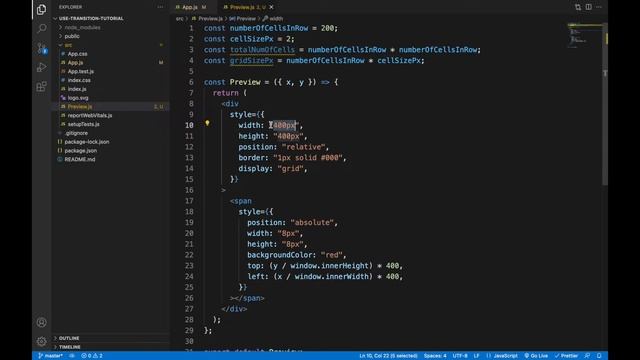Screen dimensions: 640x360
Task: Open Explorer more actions ellipsis
Action: pos(160,7)
